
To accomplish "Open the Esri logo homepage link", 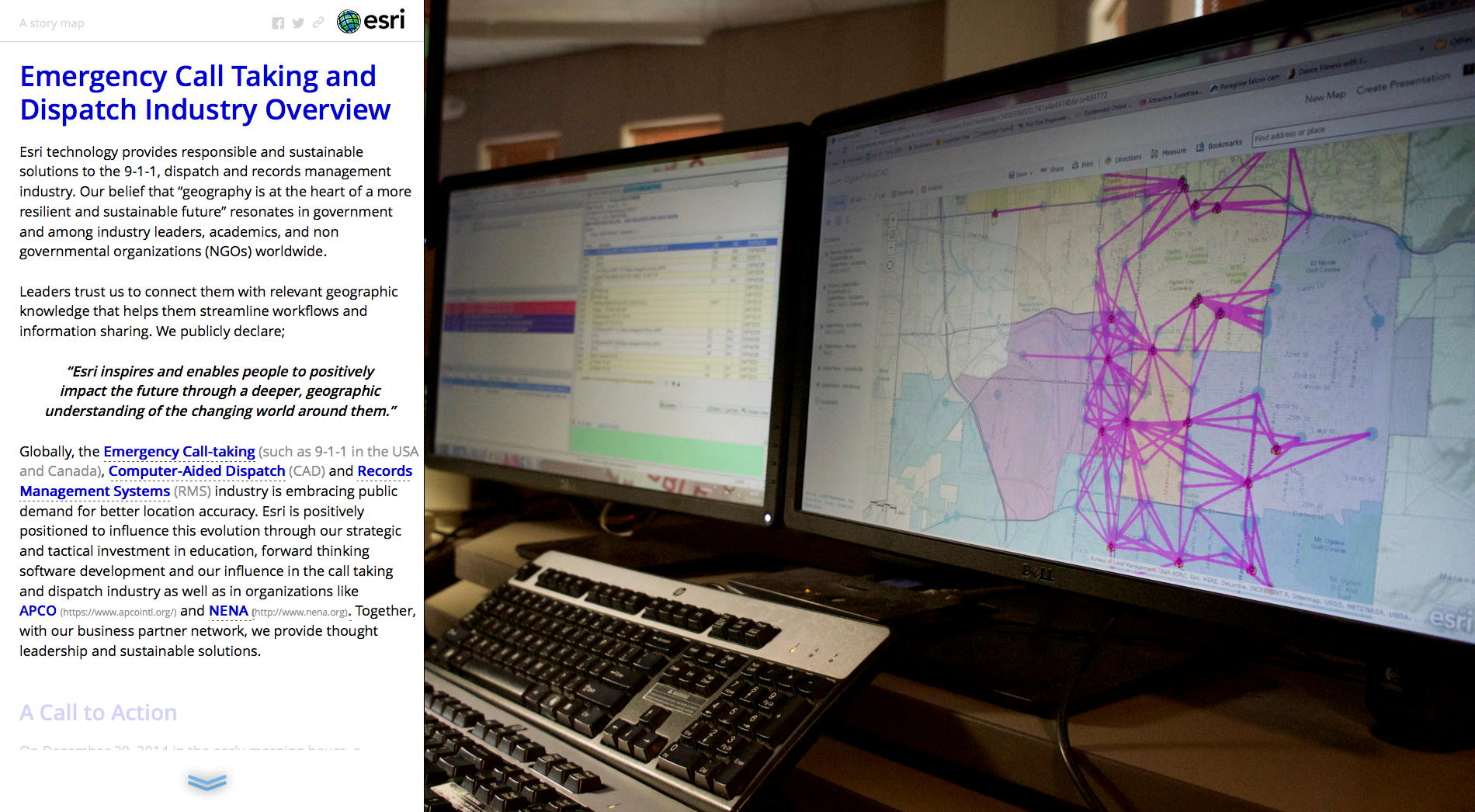I will tap(371, 21).
